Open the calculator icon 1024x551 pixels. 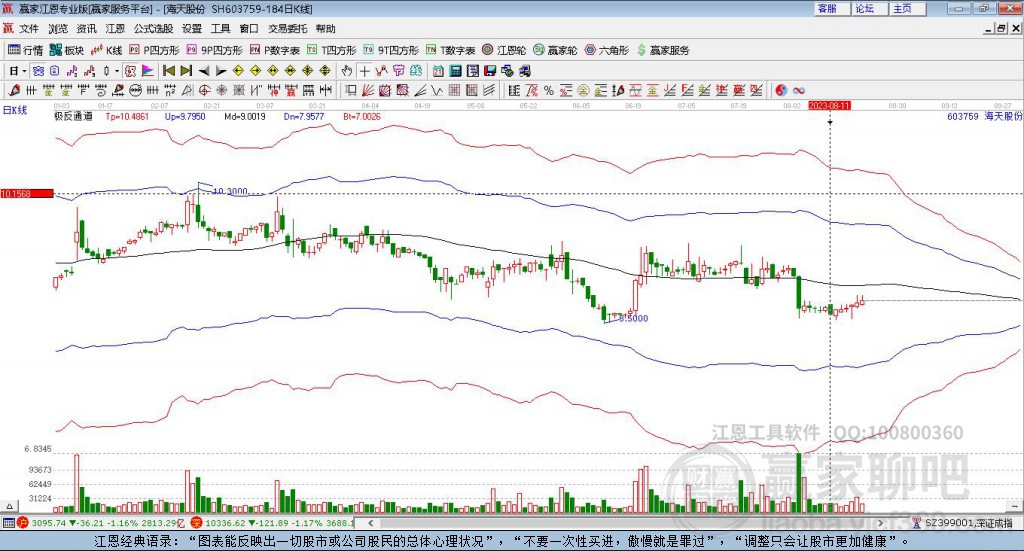coord(455,71)
